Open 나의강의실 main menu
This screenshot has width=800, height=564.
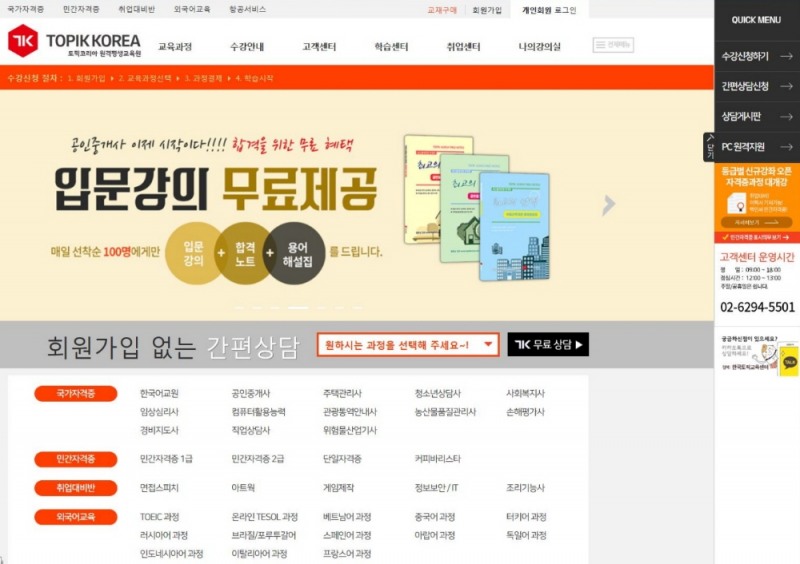(539, 46)
